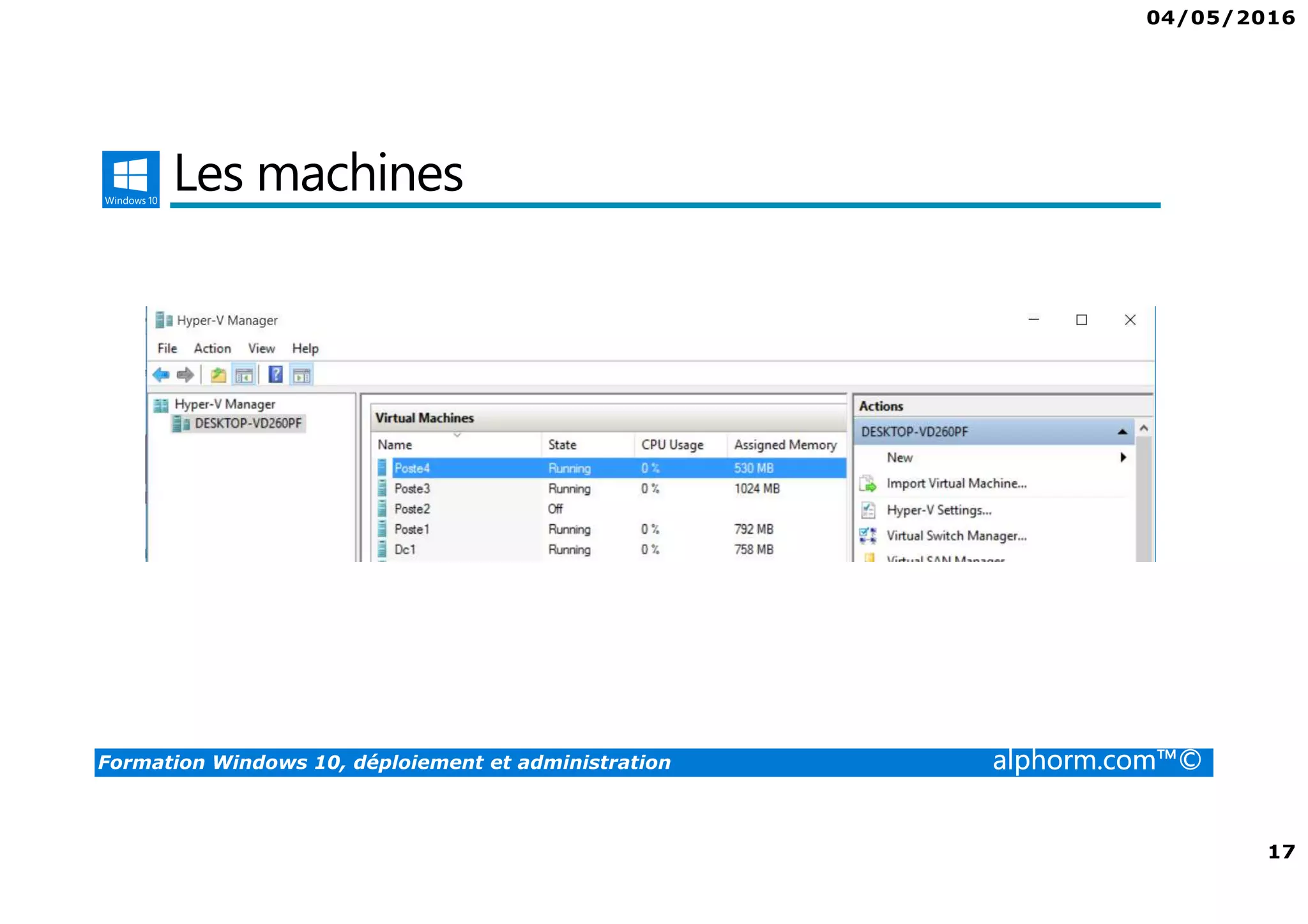Open the View menu
Viewport: 1308px width, 924px height.
pyautogui.click(x=261, y=349)
